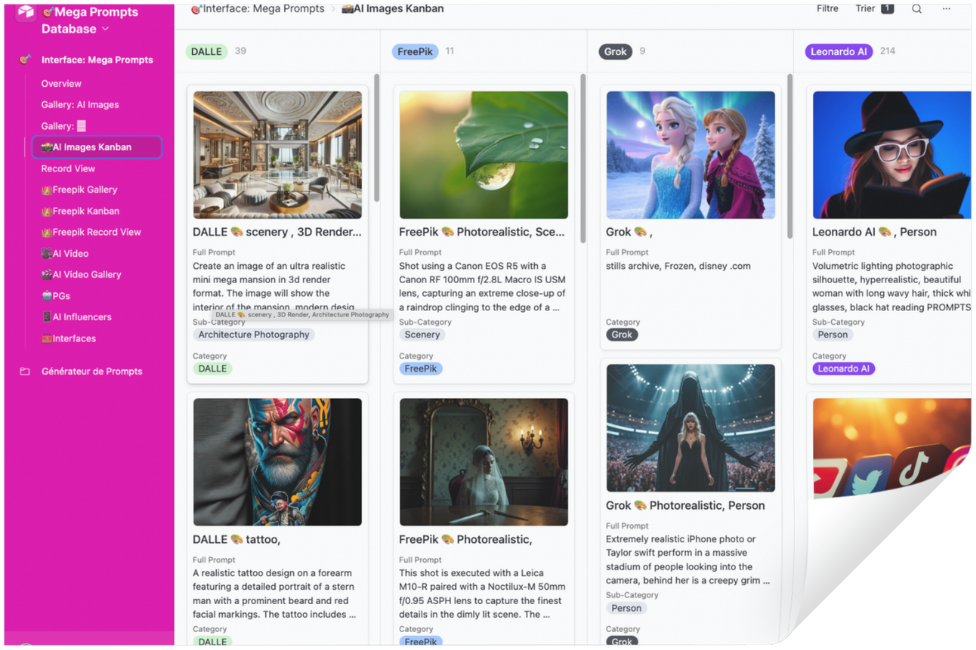Select AI Images Kanban in the sidebar
This screenshot has width=976, height=650.
[x=97, y=147]
